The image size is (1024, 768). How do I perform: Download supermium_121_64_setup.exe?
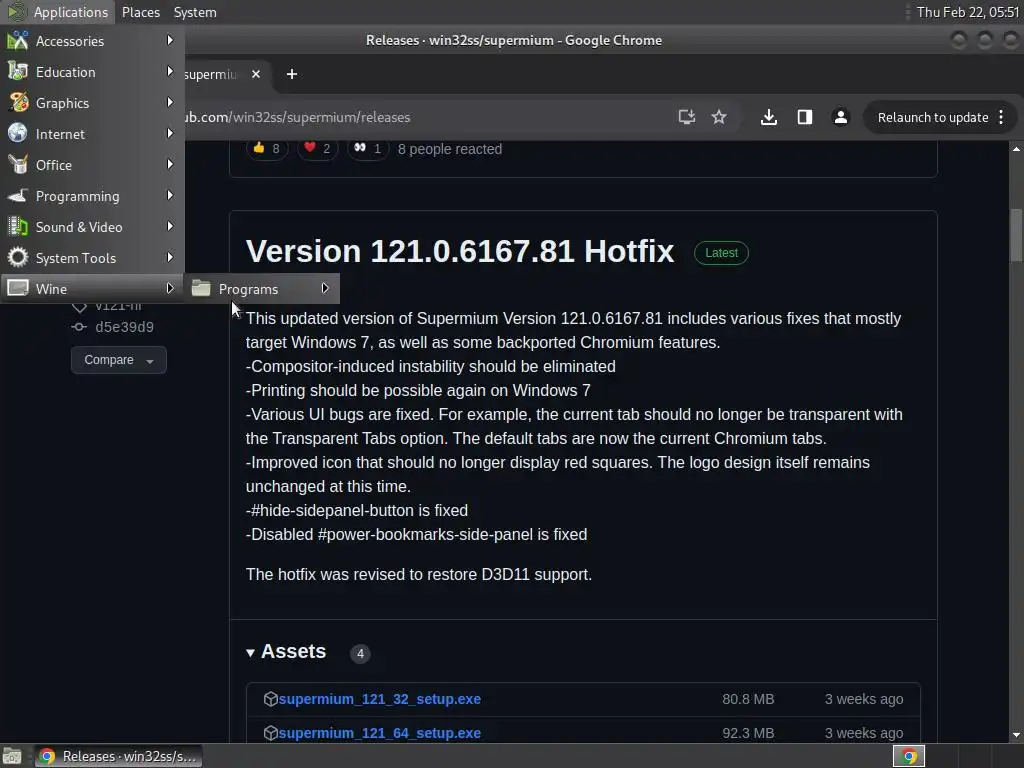tap(379, 733)
